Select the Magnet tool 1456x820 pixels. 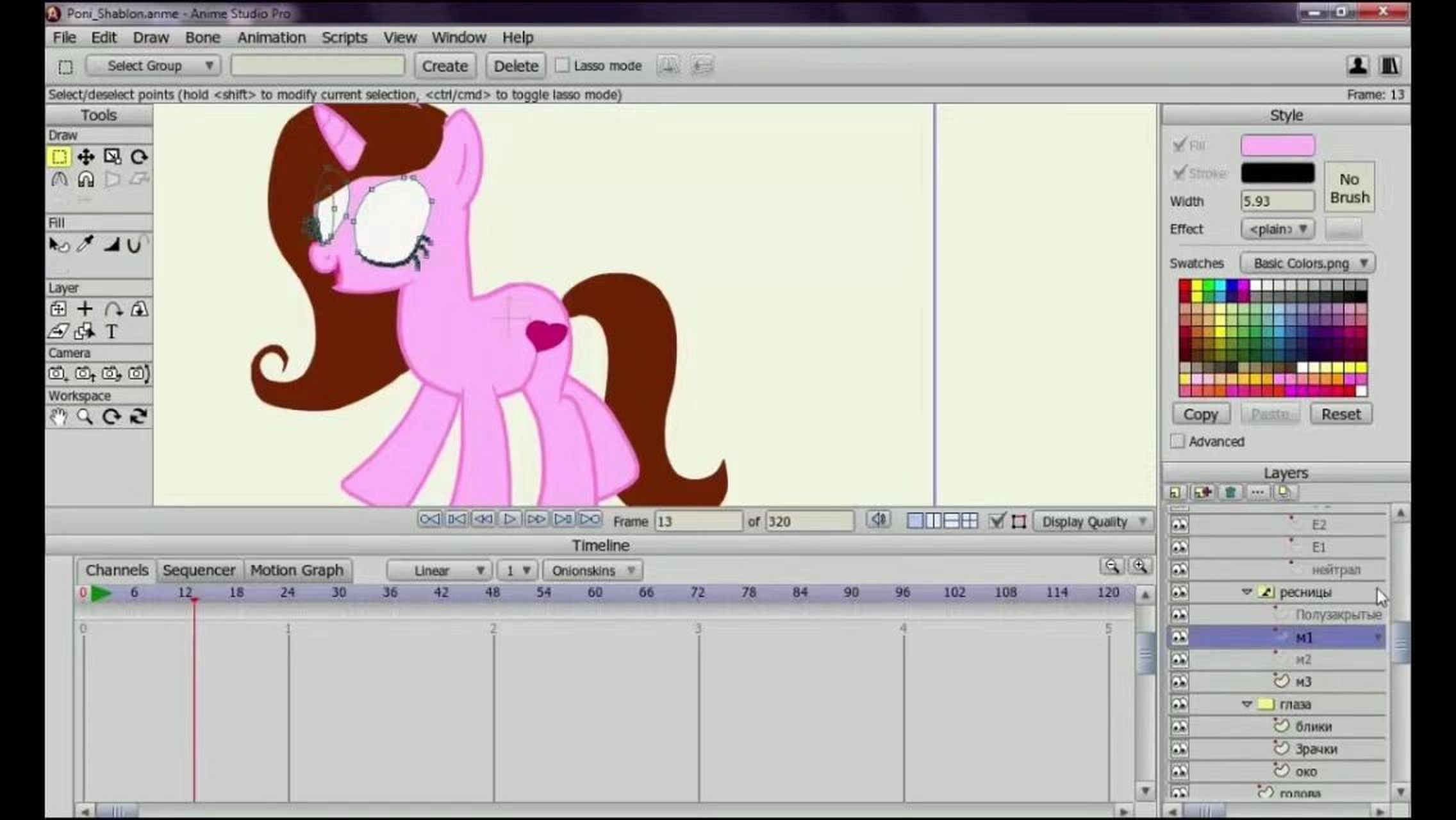(85, 179)
